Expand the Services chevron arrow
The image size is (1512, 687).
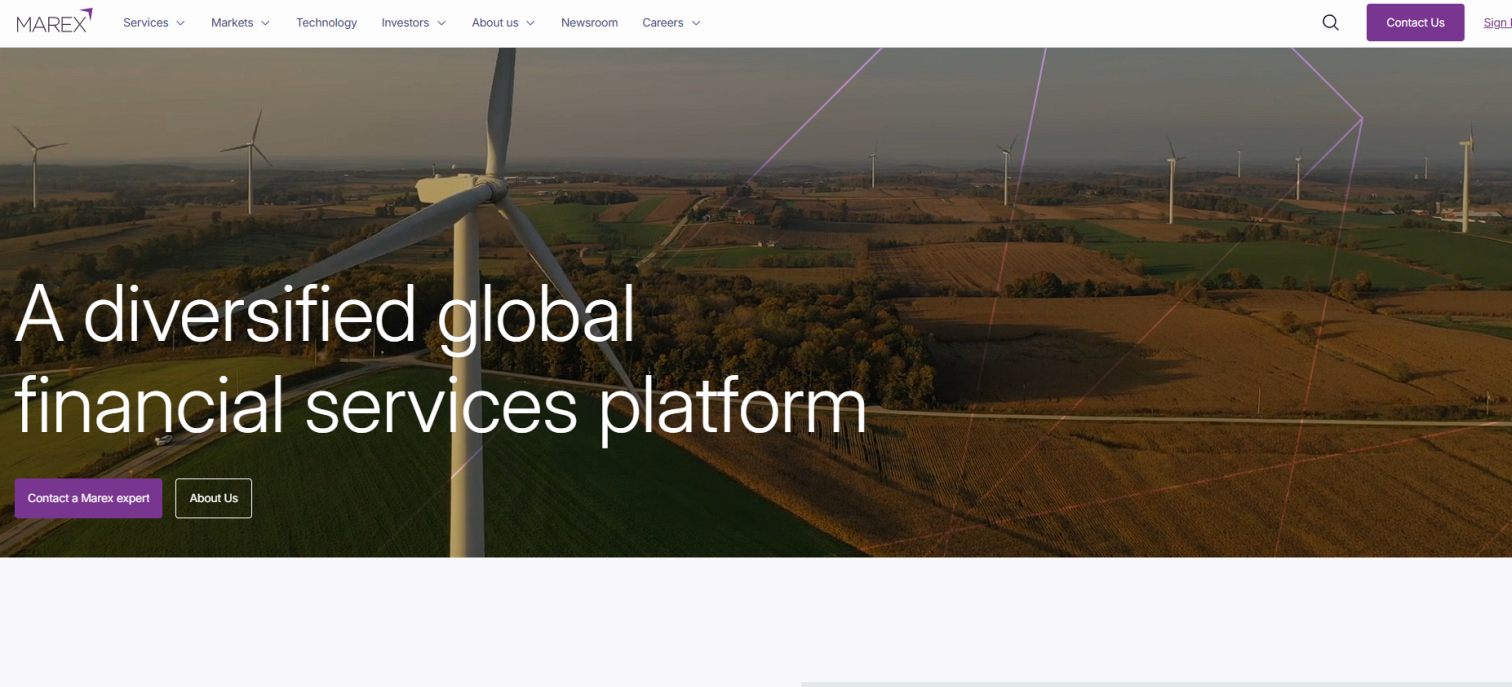(181, 23)
